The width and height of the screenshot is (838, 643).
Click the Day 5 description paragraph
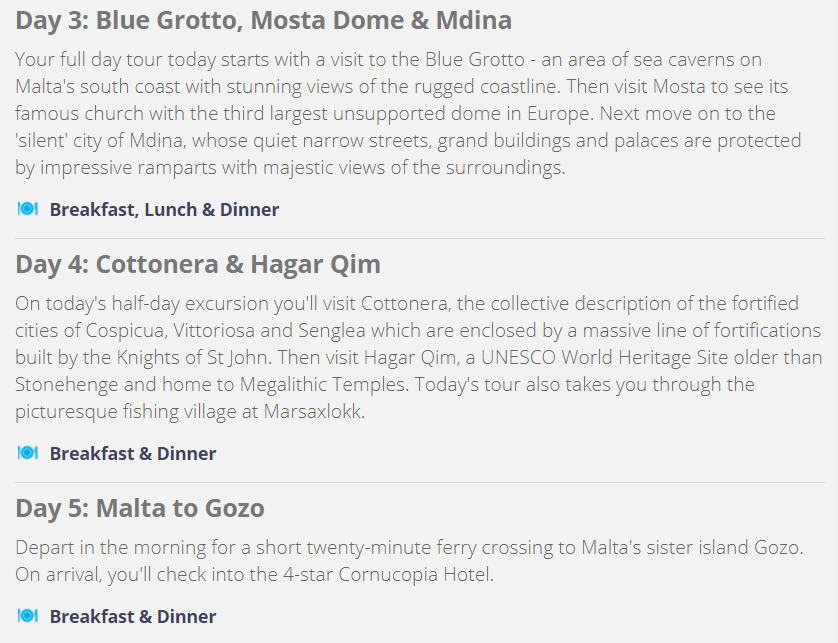click(x=409, y=561)
